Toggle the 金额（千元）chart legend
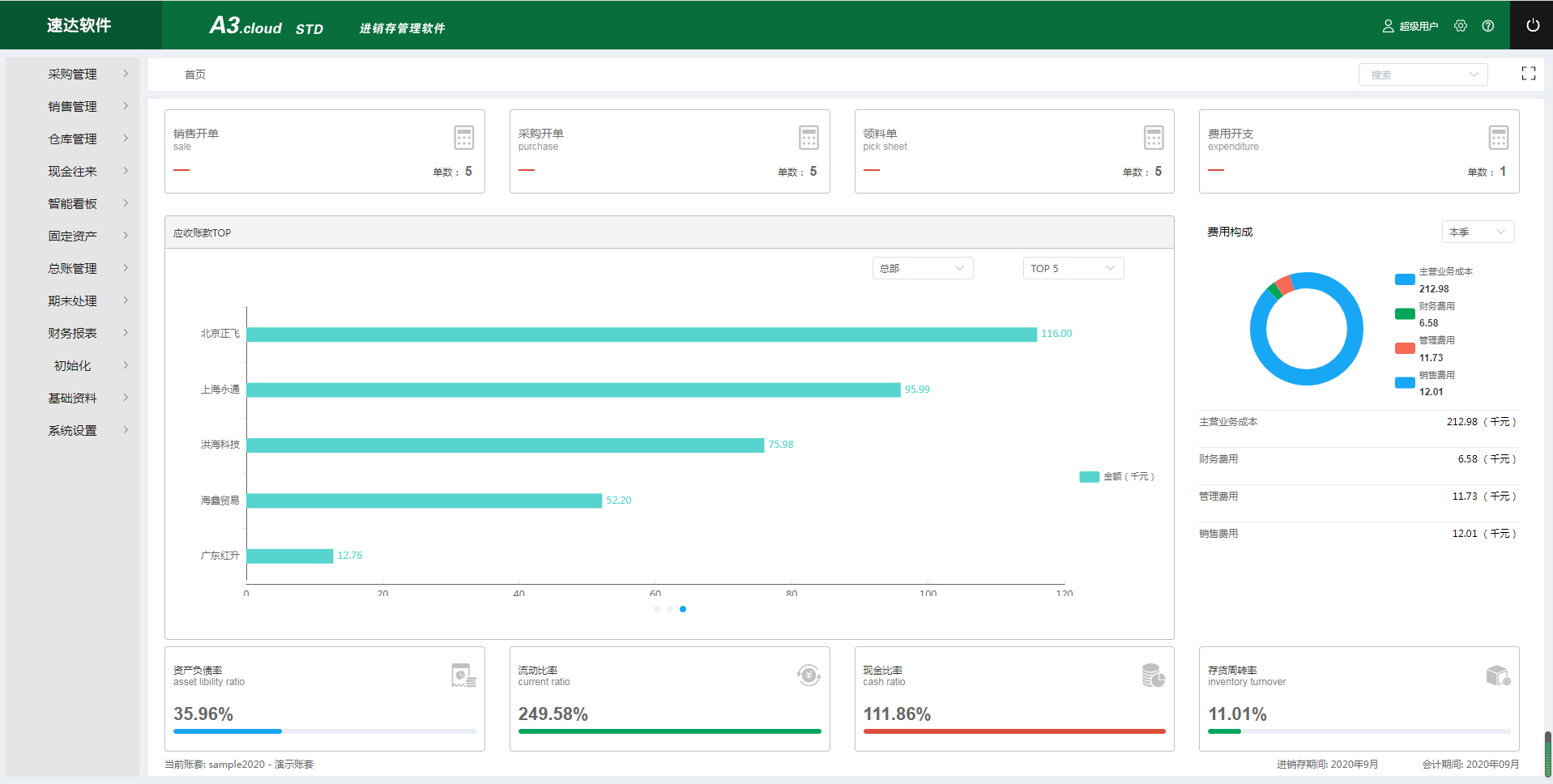 point(1116,477)
